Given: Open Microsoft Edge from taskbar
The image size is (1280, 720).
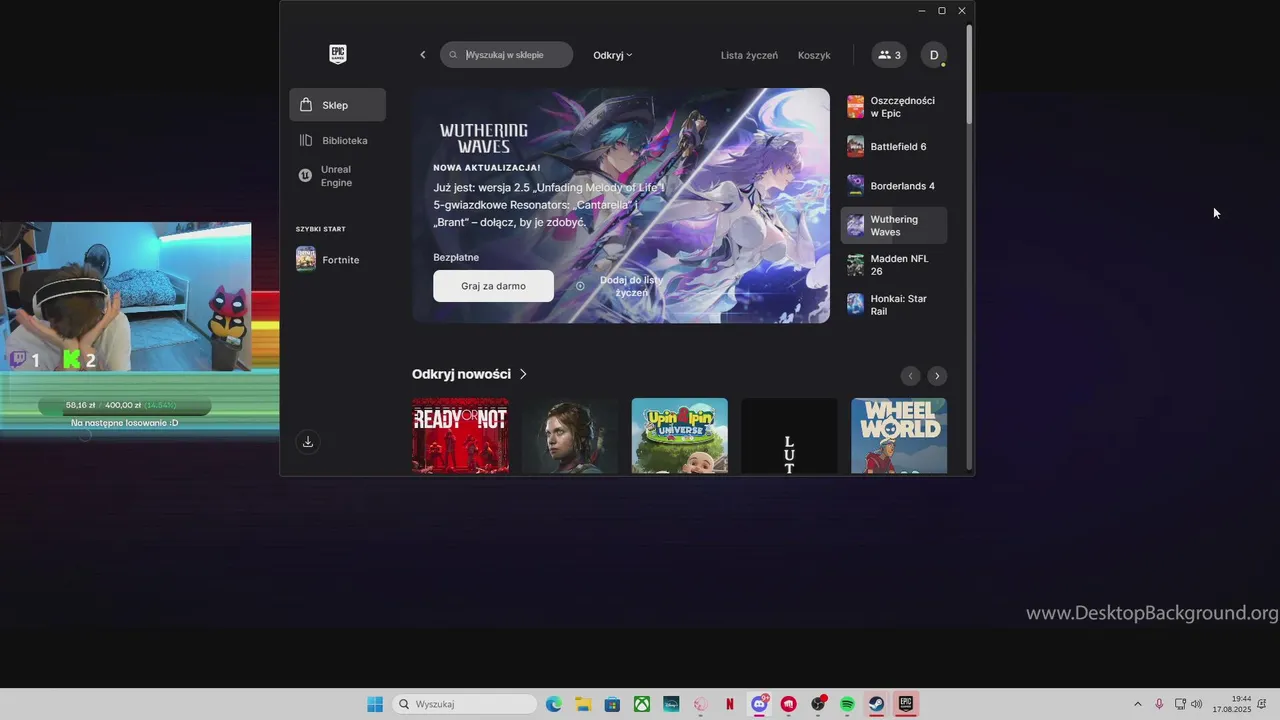Looking at the screenshot, I should [x=554, y=704].
